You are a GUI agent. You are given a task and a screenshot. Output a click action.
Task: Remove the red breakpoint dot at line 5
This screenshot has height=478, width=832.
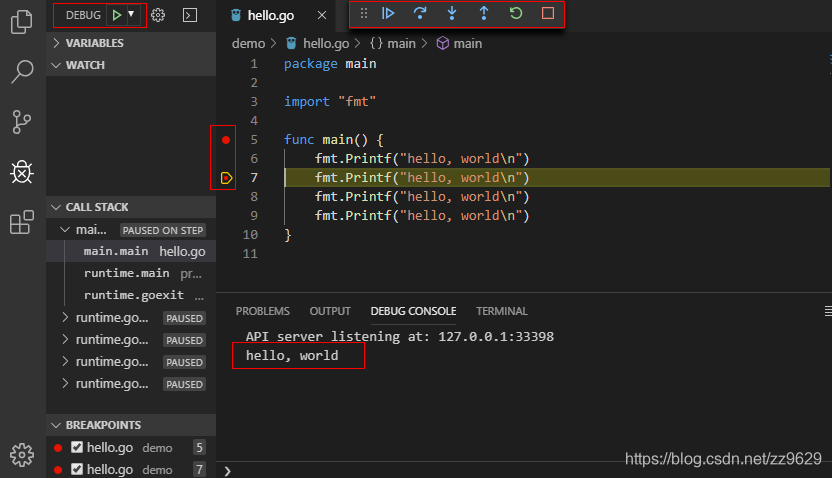tap(226, 140)
